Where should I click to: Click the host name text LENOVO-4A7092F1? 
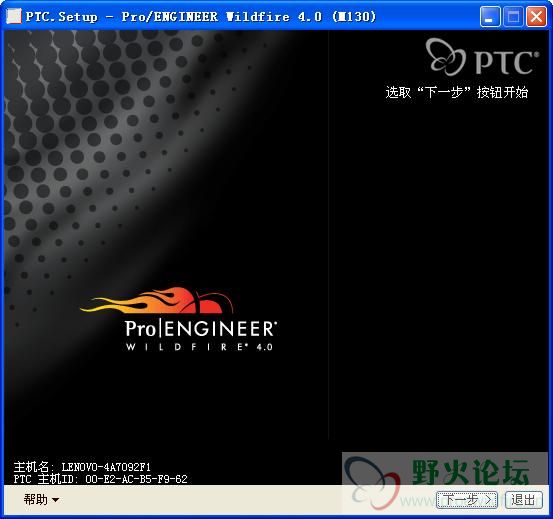tap(106, 467)
